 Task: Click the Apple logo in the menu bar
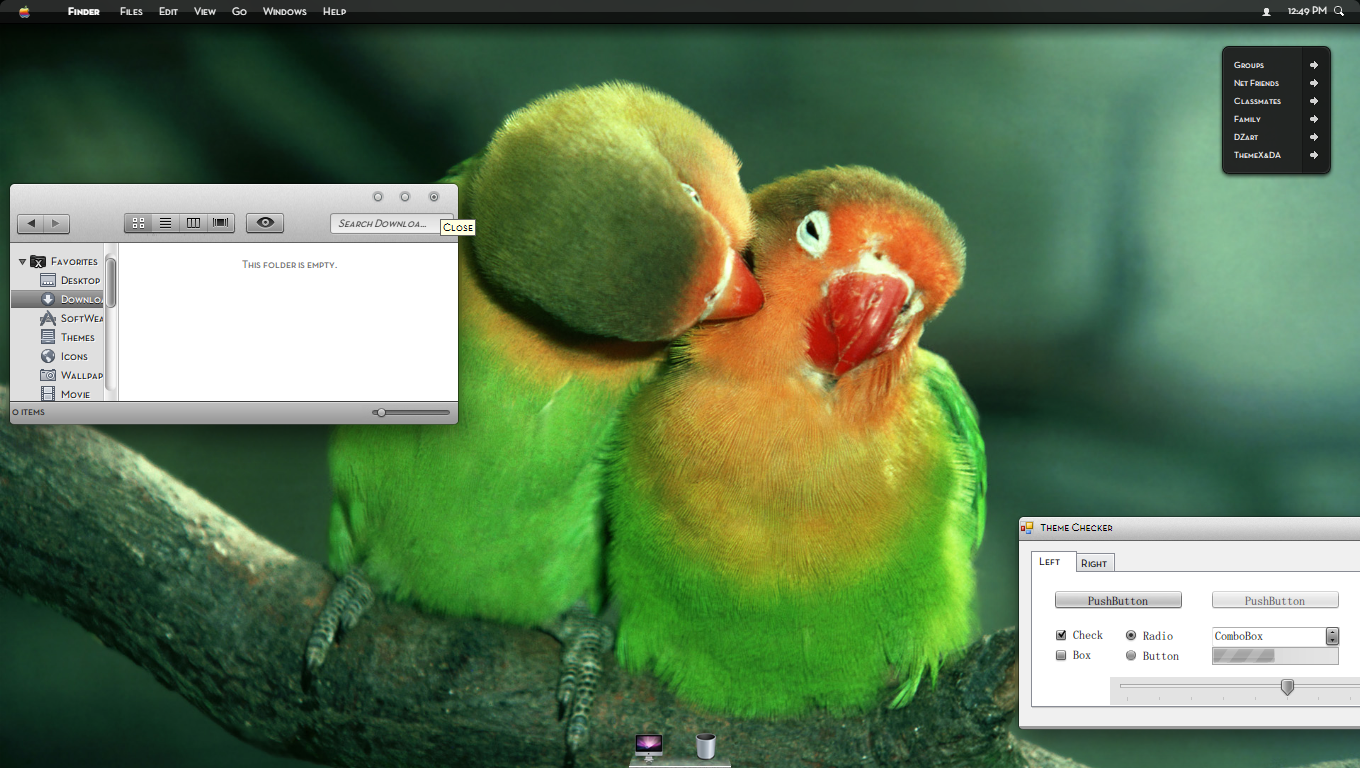(24, 11)
